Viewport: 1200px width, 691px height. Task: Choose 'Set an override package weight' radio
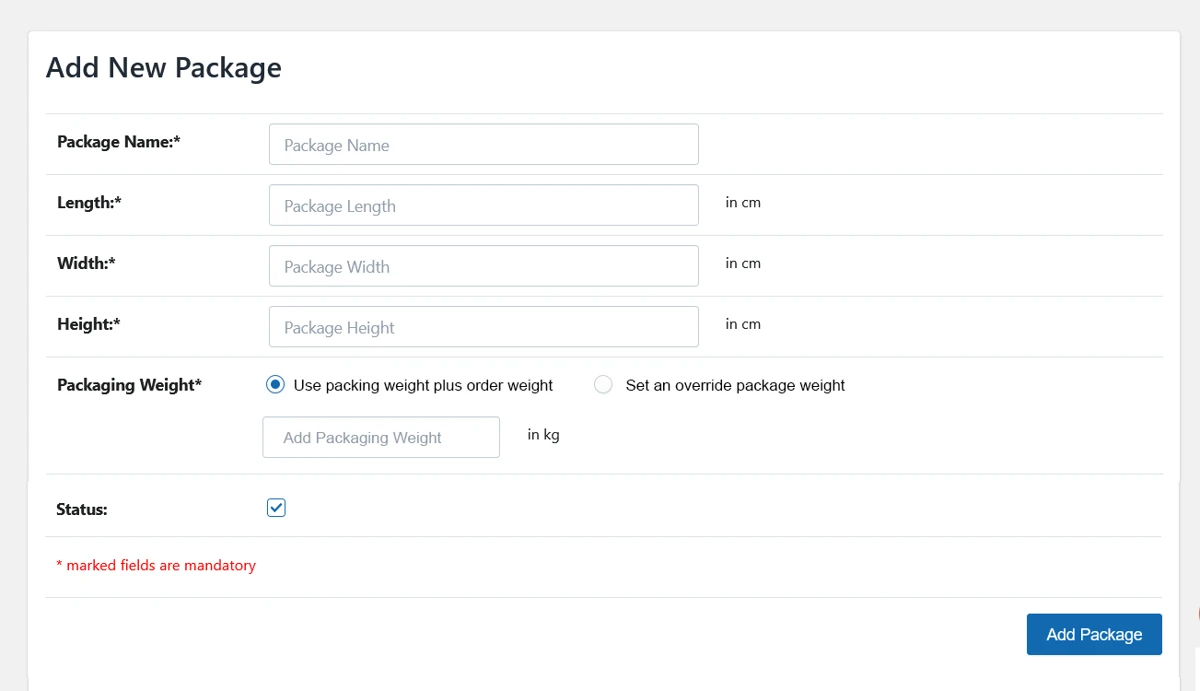tap(603, 385)
